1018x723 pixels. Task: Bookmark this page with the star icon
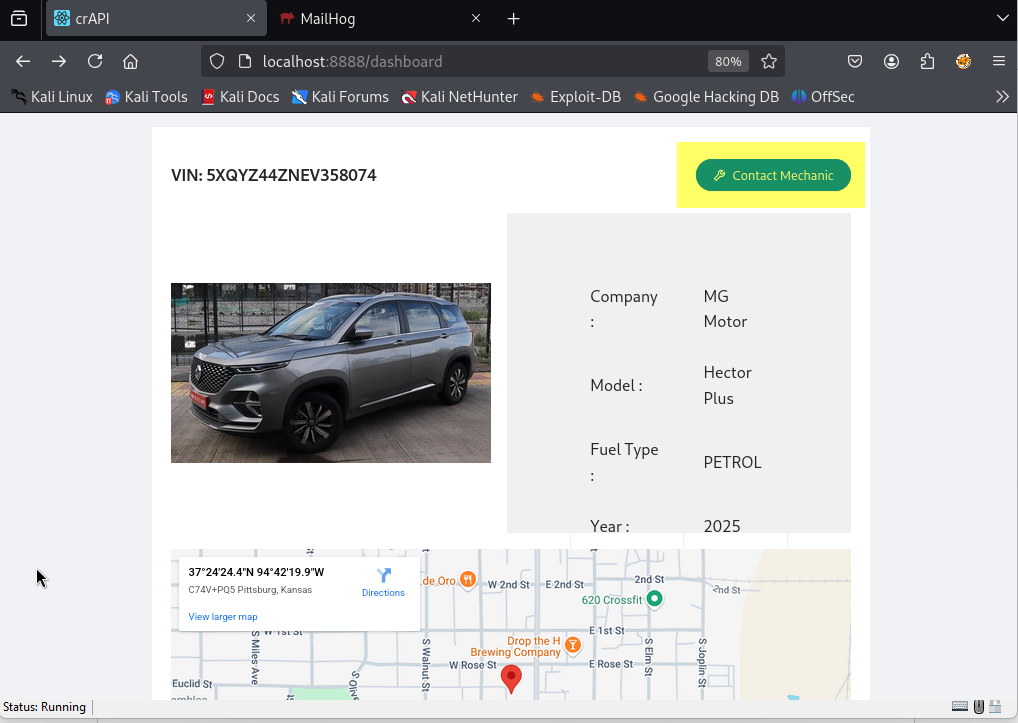click(769, 62)
